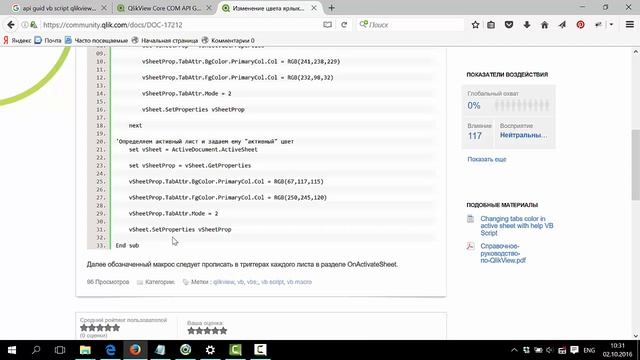Show hidden system tray icons
Viewport: 640px width, 360px height.
point(514,350)
